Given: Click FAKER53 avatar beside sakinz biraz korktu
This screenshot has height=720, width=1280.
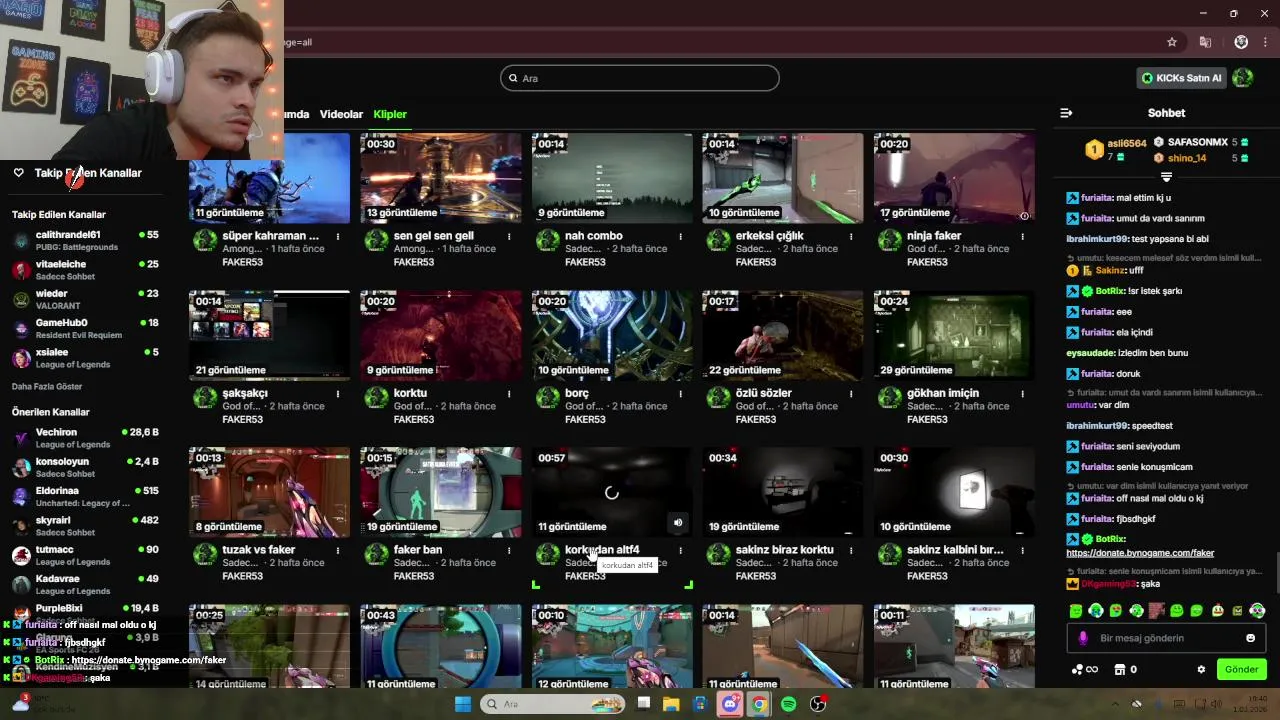Looking at the screenshot, I should coord(718,555).
